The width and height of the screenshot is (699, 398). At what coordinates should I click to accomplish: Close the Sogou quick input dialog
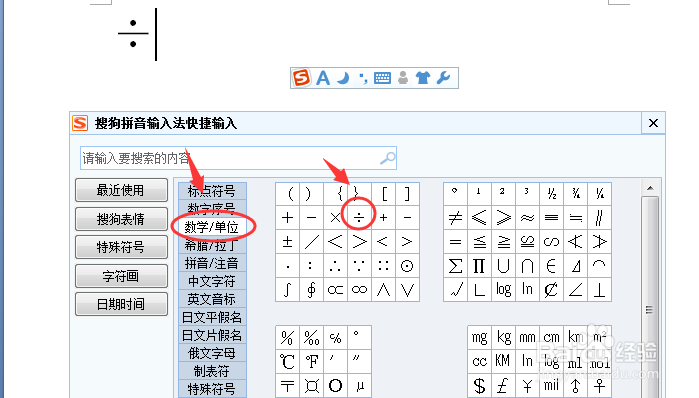(653, 123)
